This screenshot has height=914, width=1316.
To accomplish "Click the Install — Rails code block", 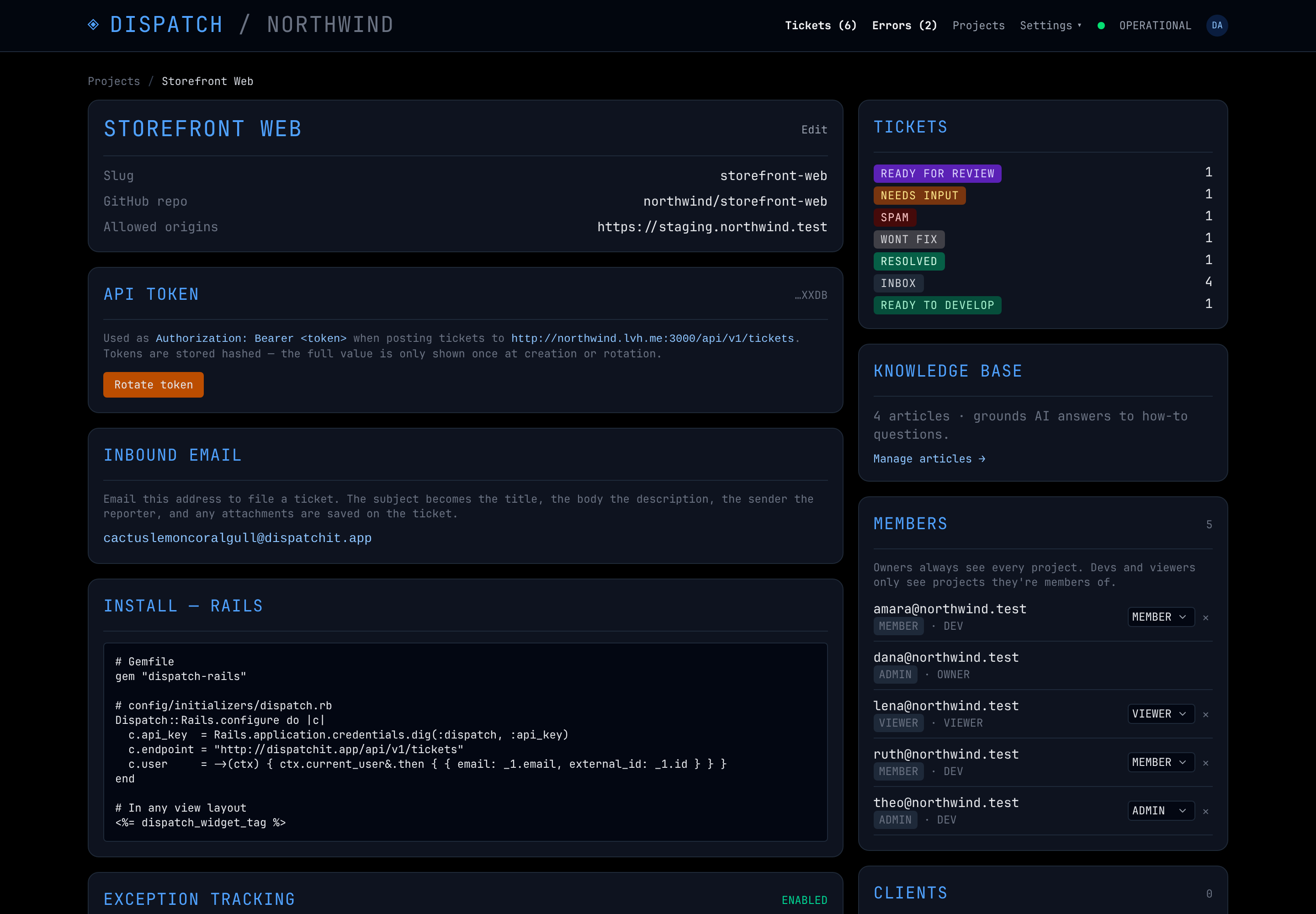I will point(465,742).
